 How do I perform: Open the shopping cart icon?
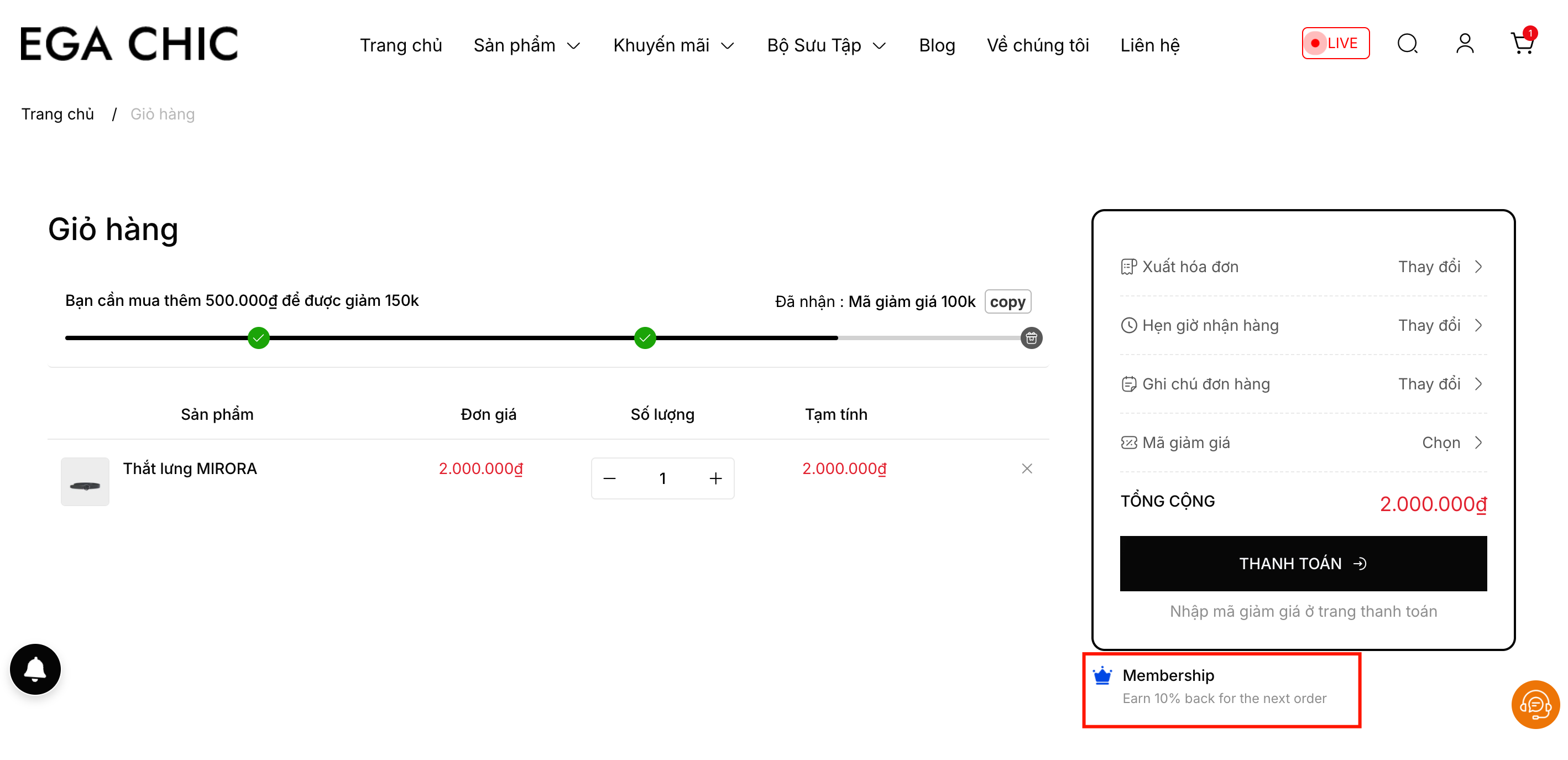point(1521,44)
